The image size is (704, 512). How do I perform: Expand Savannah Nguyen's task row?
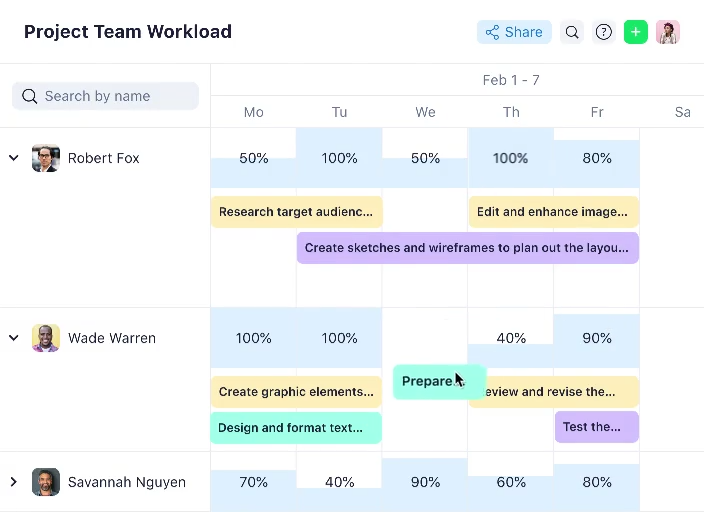pyautogui.click(x=14, y=482)
